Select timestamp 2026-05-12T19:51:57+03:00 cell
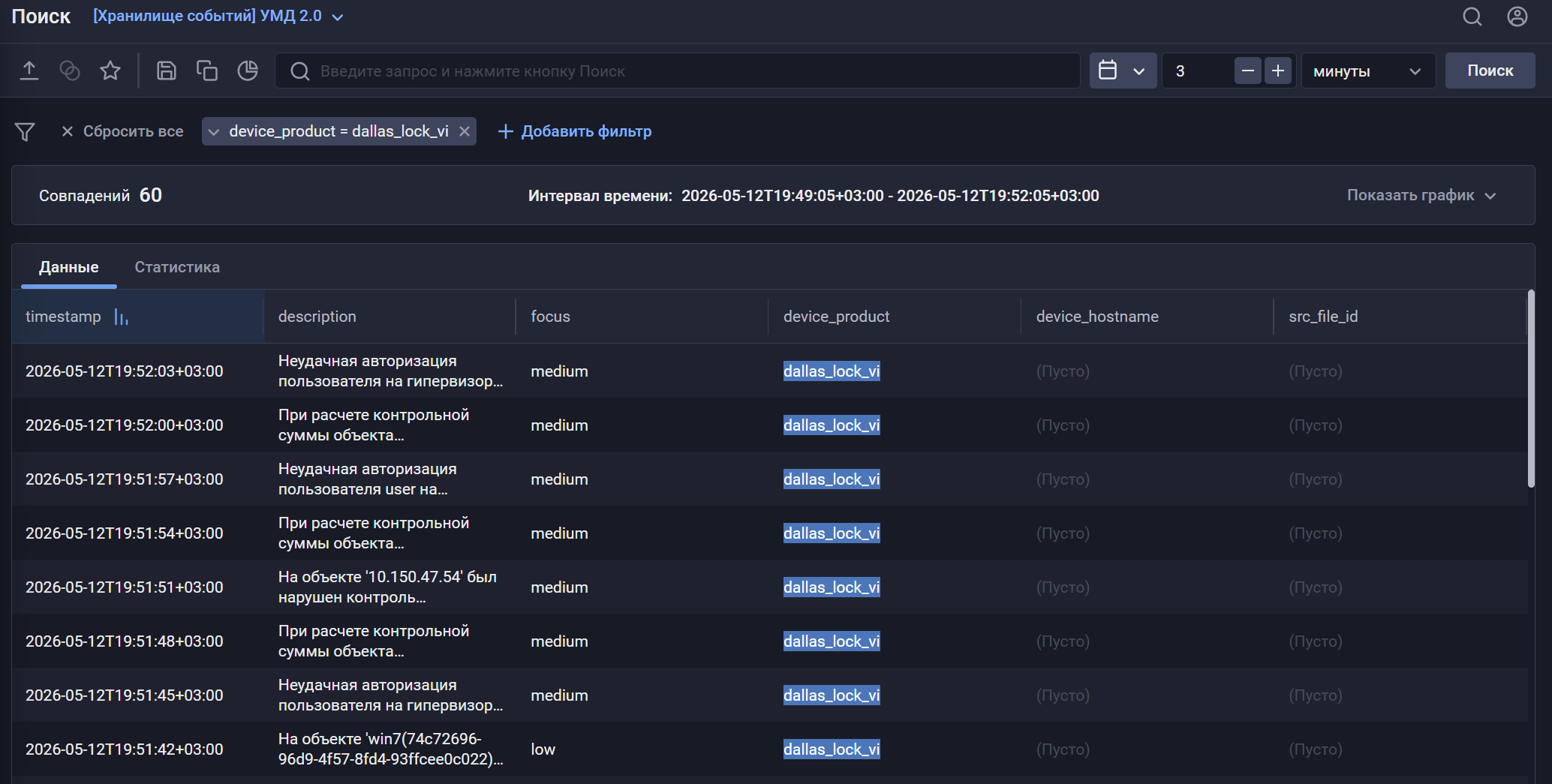This screenshot has height=784, width=1552. [x=125, y=479]
